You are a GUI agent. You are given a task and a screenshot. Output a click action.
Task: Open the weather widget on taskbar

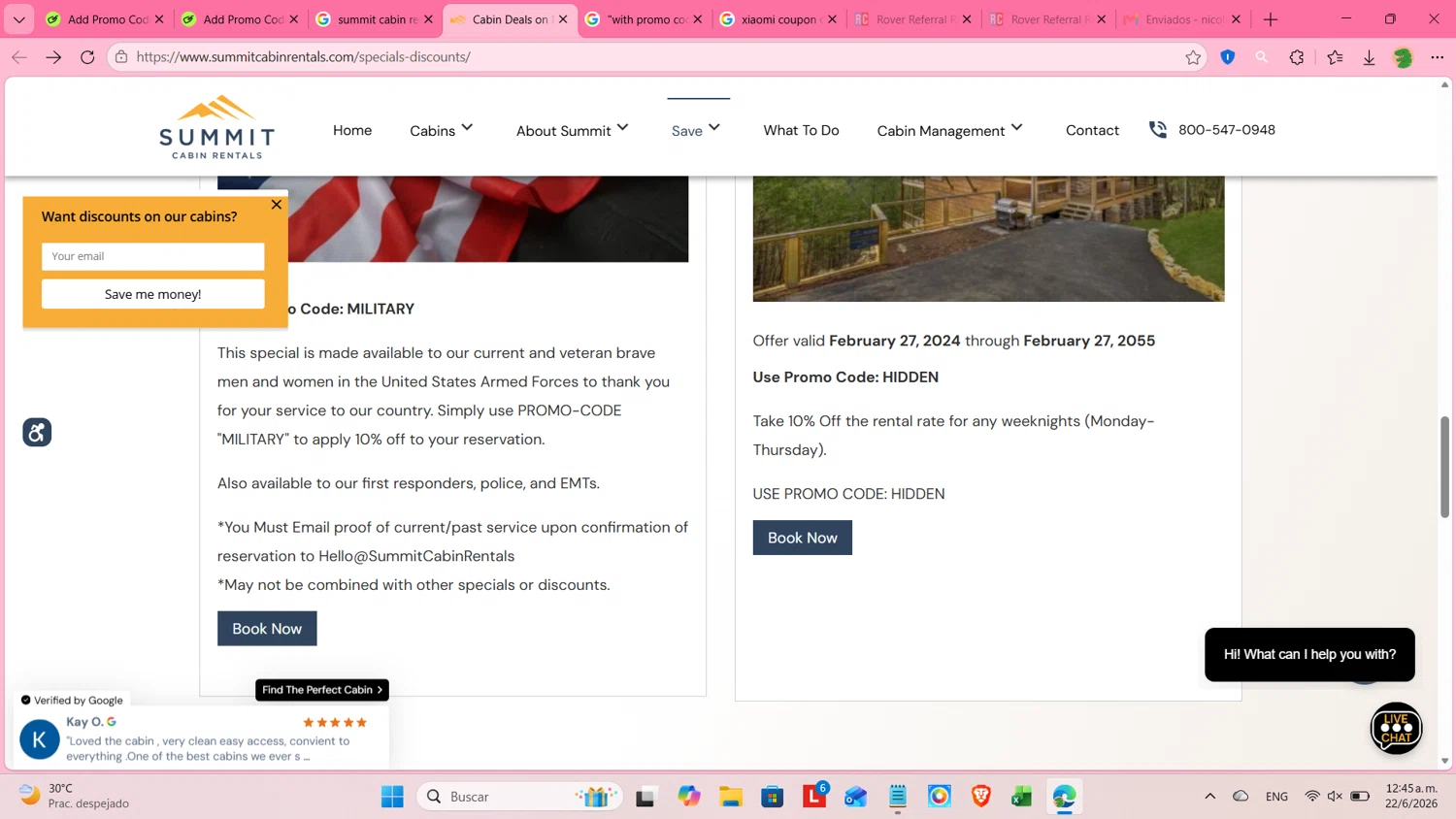(75, 797)
